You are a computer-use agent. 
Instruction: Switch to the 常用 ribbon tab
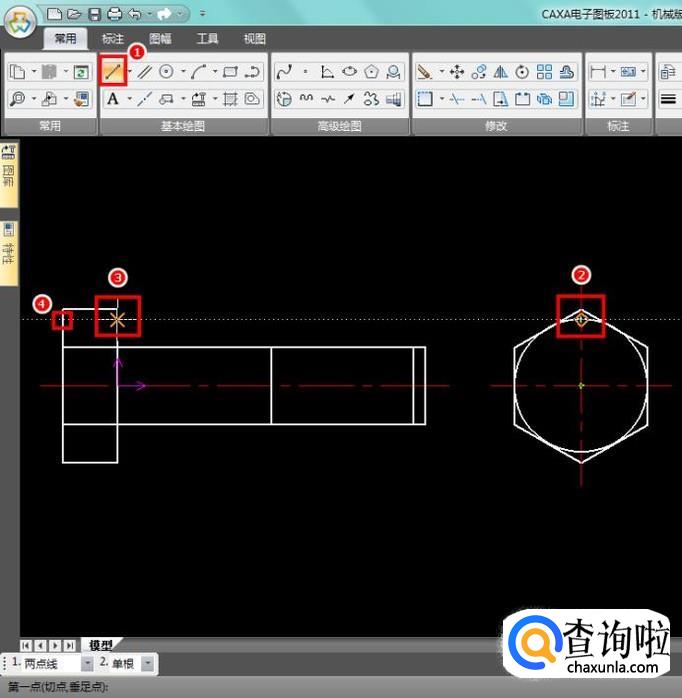tap(65, 39)
